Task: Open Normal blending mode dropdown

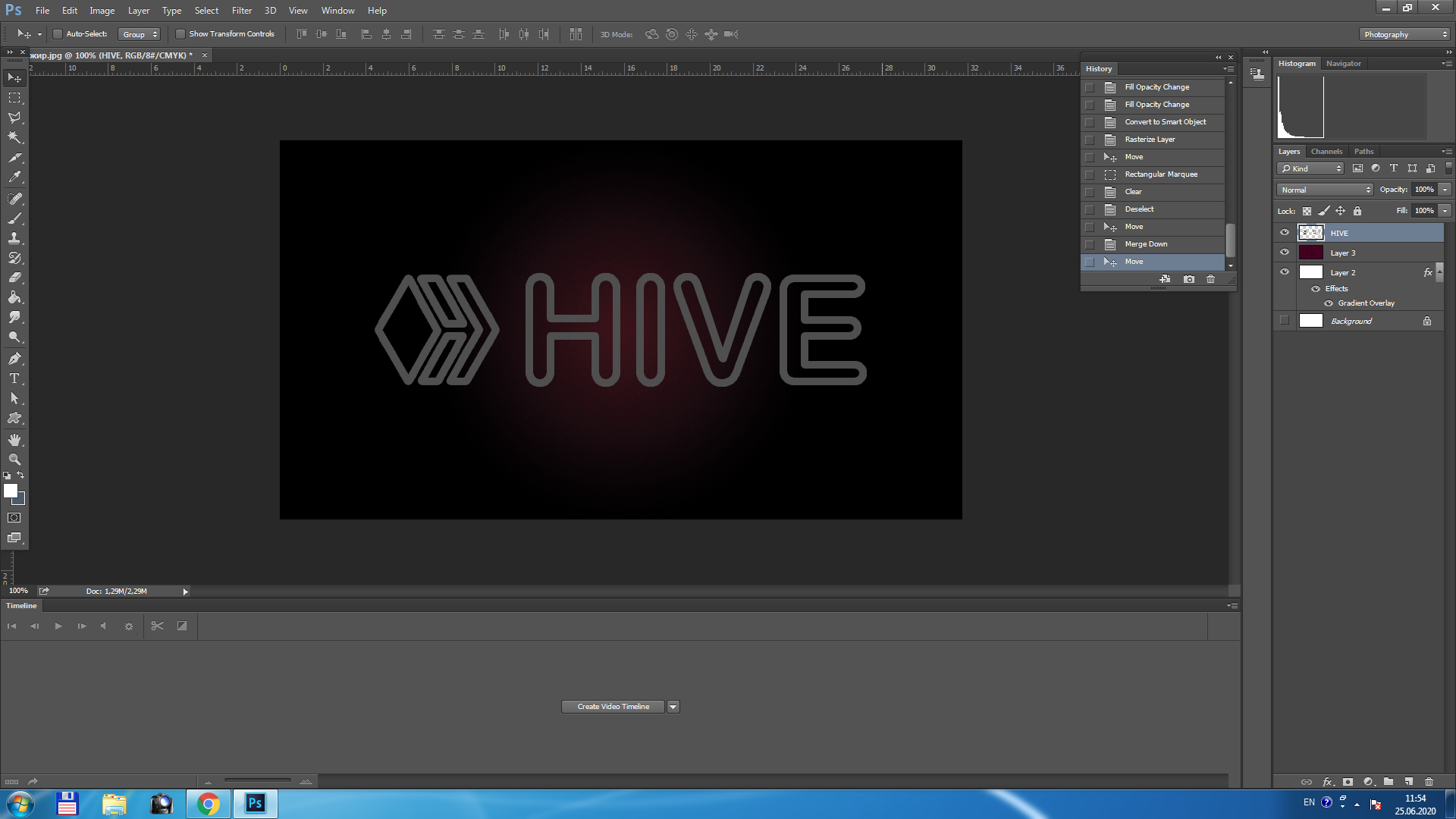Action: [x=1325, y=190]
